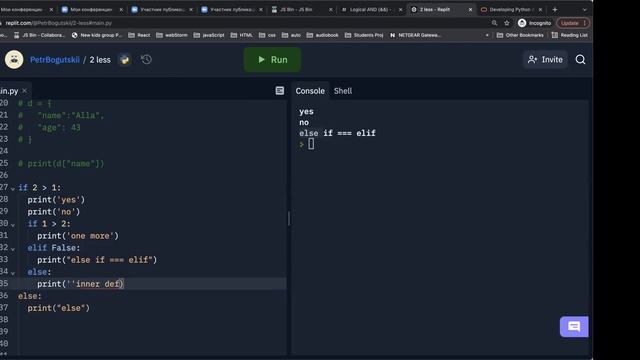The image size is (640, 360).
Task: Open the Invite collaborators dialog
Action: 545,60
